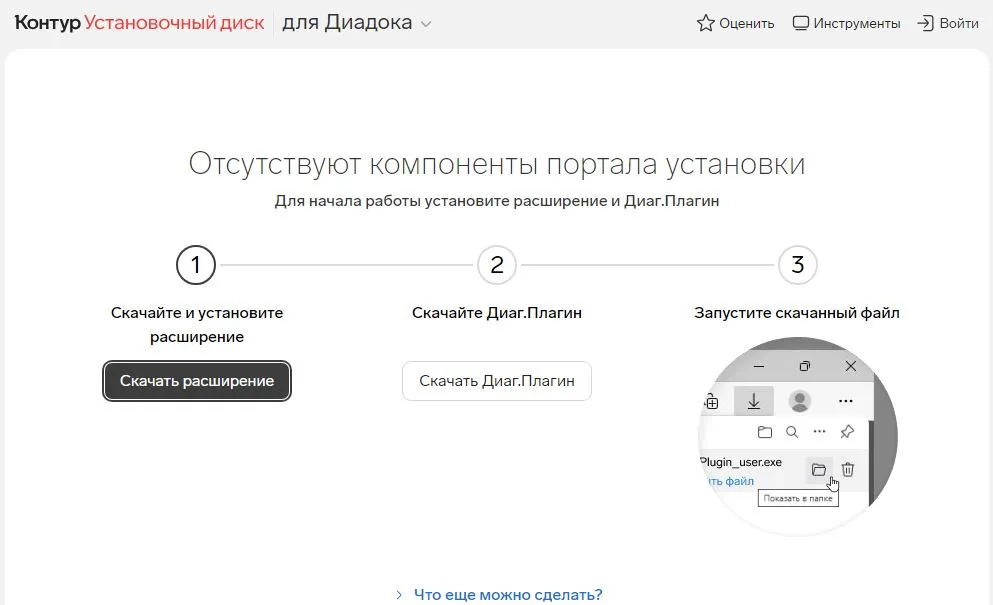
Task: Click the Скачайте Диаг.Плагин step label
Action: [497, 313]
